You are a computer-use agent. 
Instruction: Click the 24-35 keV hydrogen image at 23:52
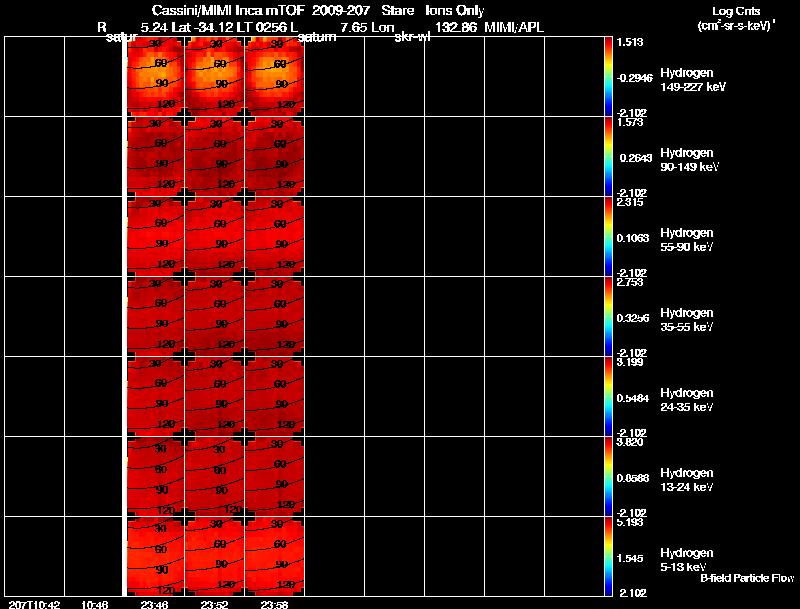coord(215,397)
